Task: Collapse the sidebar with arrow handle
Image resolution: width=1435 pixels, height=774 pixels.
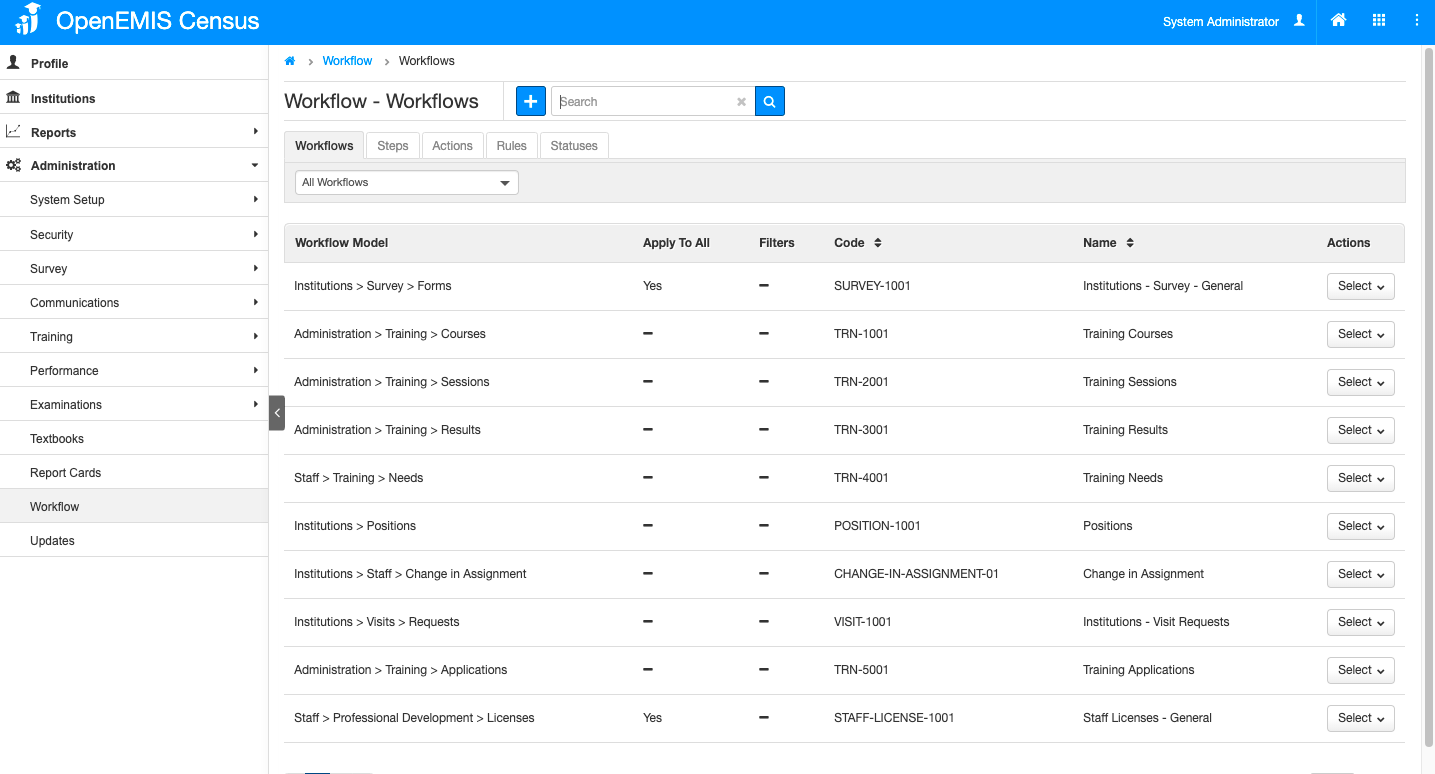Action: click(277, 413)
